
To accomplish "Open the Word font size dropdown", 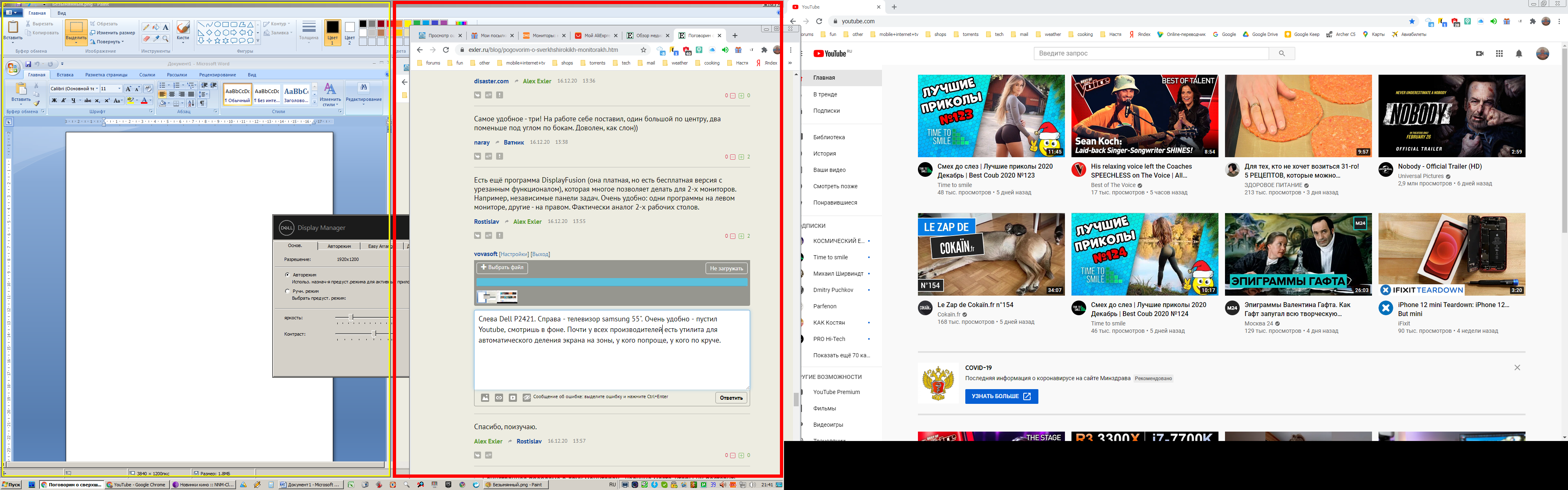I will [119, 89].
